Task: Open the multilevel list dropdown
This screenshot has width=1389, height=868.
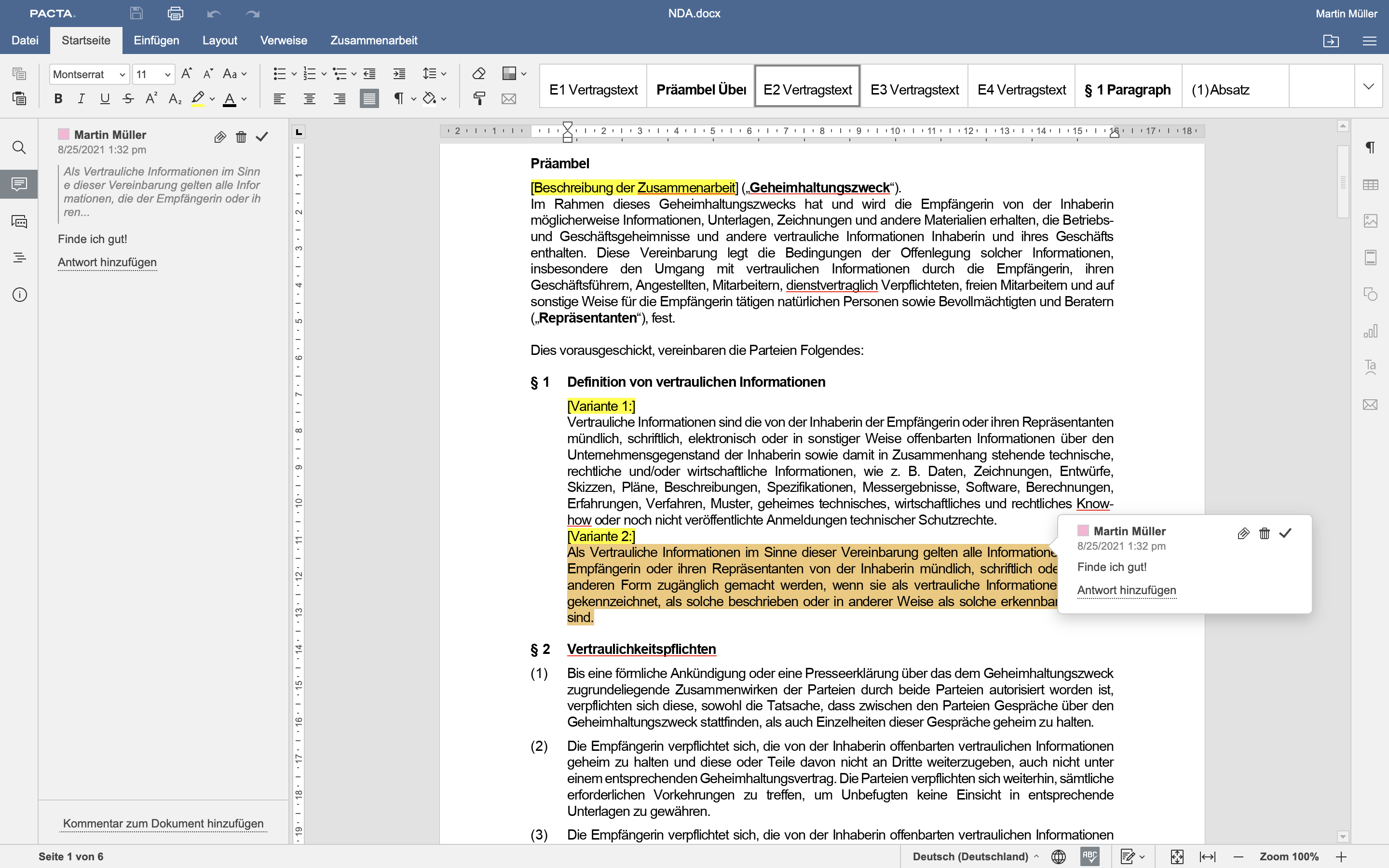Action: click(354, 73)
